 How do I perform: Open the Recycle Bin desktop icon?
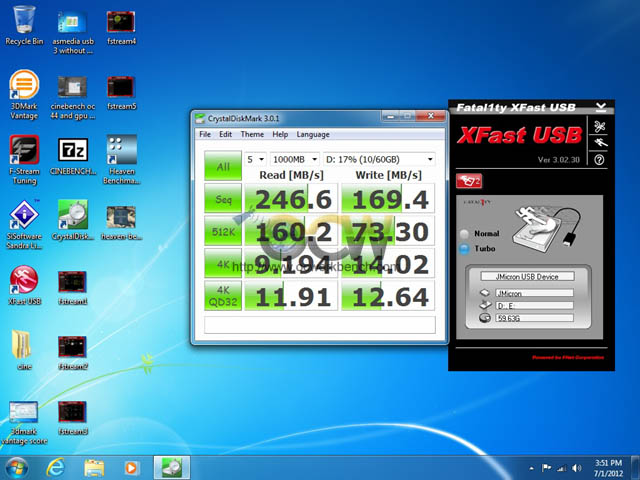[x=24, y=24]
